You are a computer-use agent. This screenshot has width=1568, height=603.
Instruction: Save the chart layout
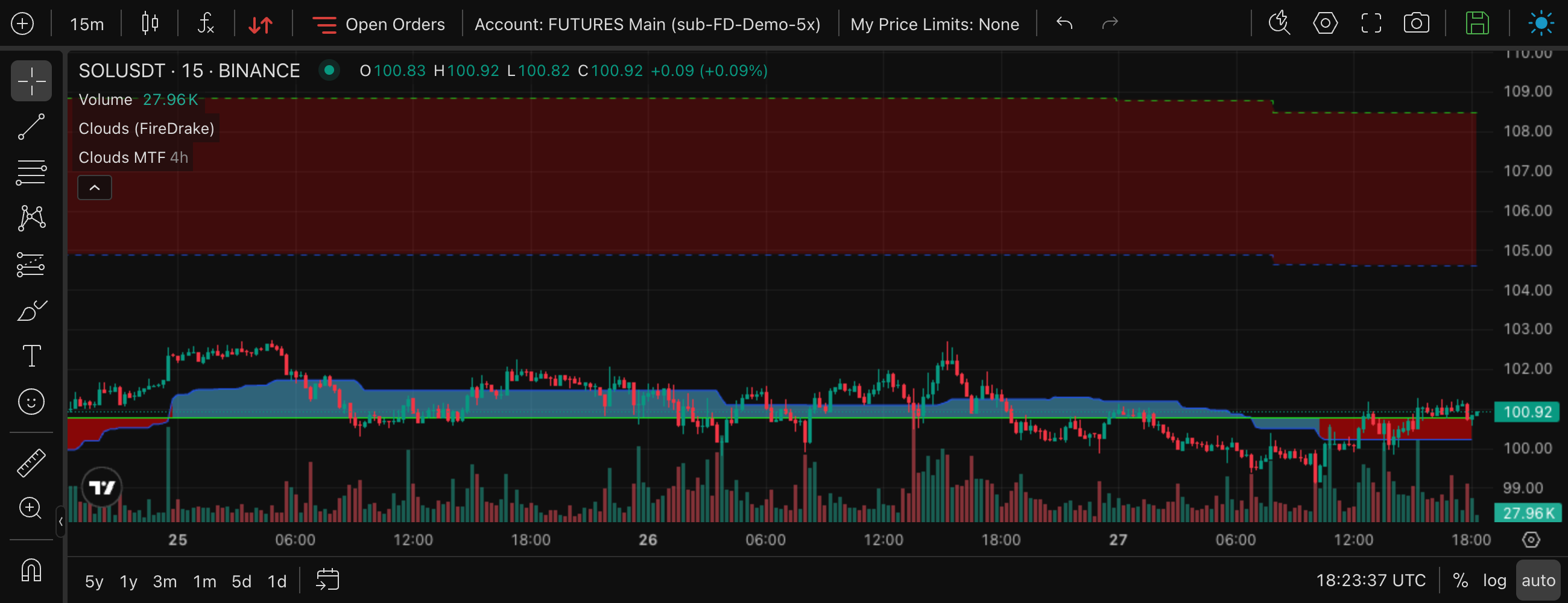pos(1478,24)
